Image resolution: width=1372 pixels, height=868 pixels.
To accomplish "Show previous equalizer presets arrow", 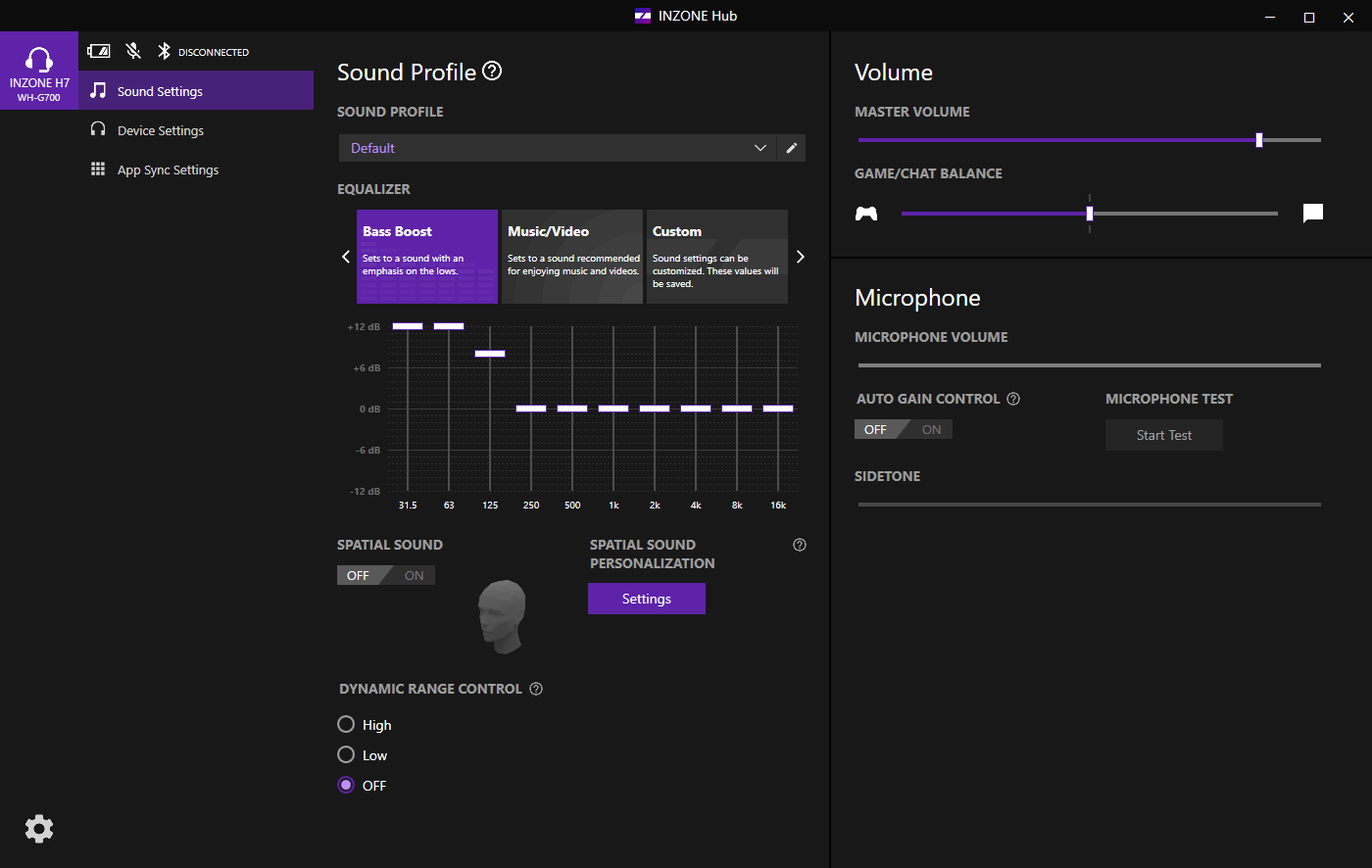I will [x=345, y=257].
